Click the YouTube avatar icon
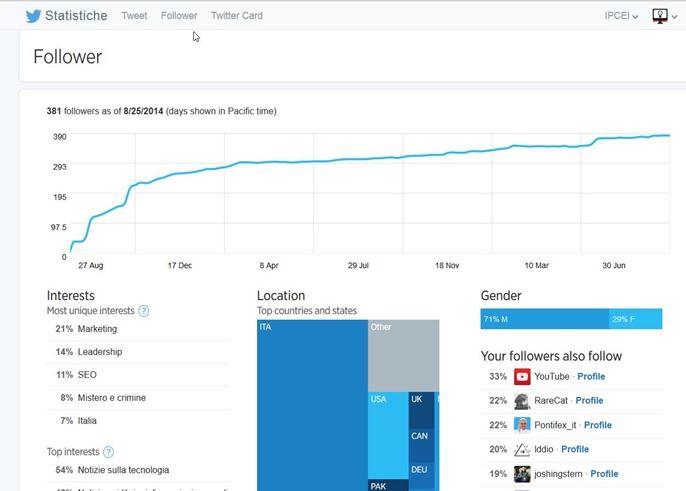This screenshot has width=686, height=491. coord(522,376)
